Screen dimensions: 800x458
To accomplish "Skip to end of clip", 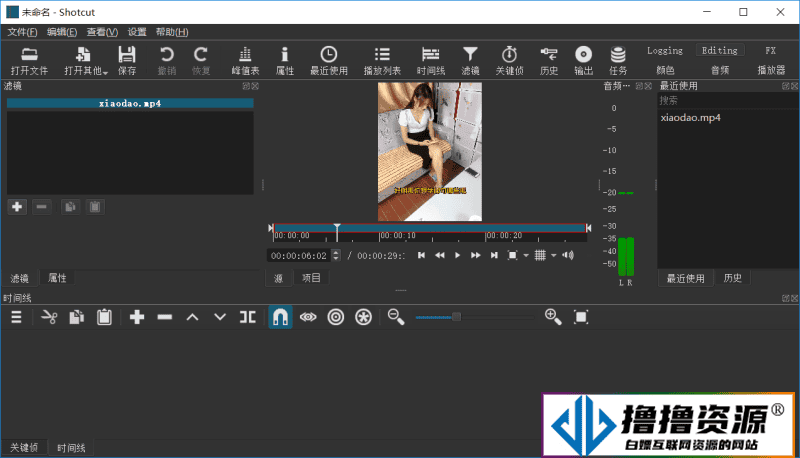I will (x=494, y=255).
